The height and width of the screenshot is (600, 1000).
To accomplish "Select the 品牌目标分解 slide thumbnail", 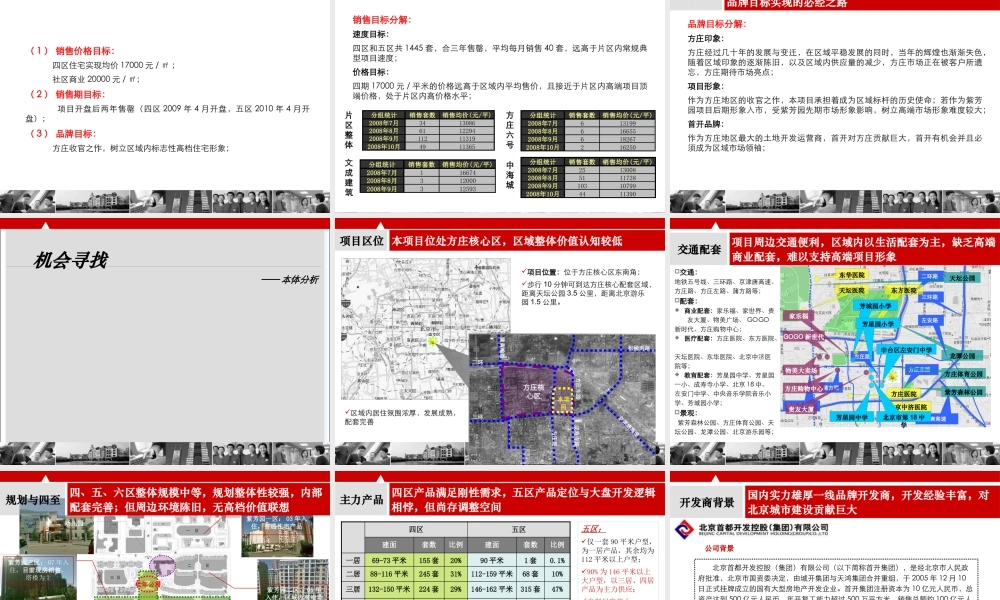I will pyautogui.click(x=835, y=106).
